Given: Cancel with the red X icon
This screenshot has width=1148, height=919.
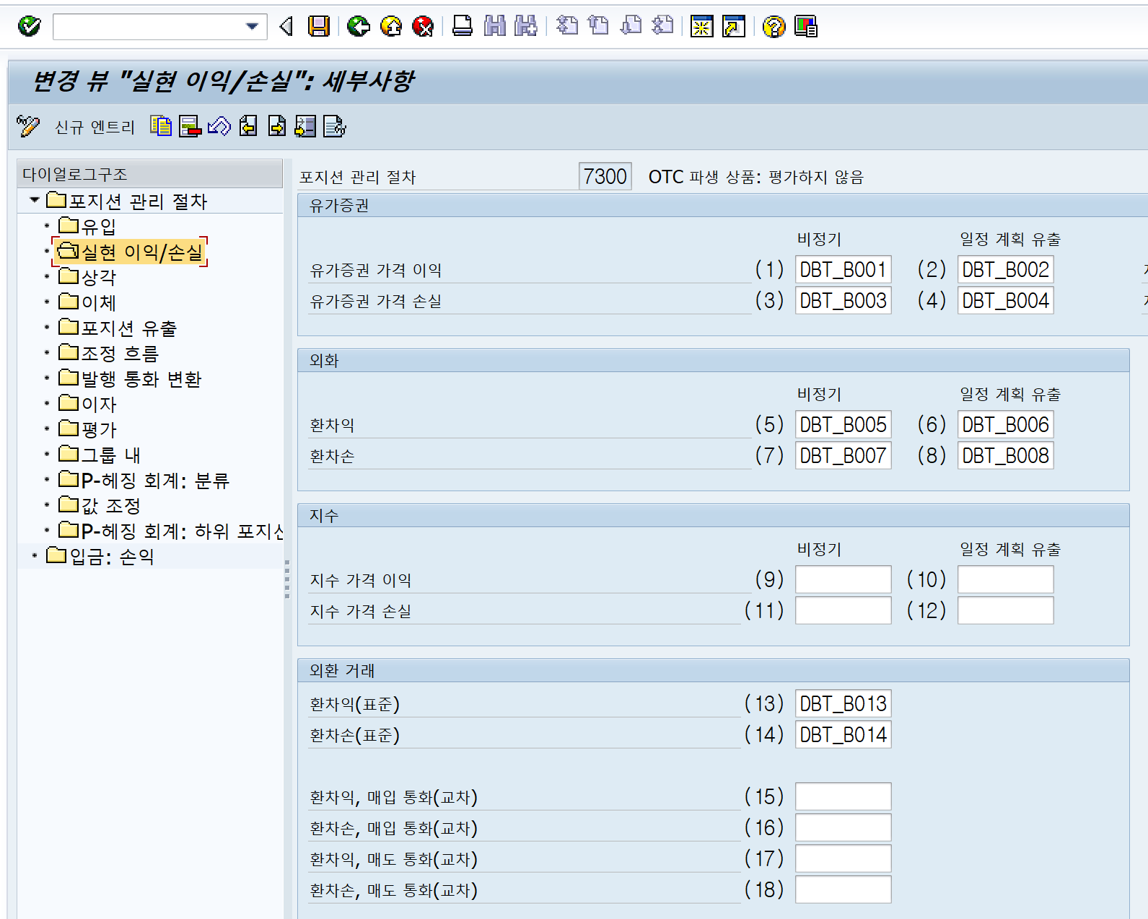Looking at the screenshot, I should pyautogui.click(x=423, y=27).
